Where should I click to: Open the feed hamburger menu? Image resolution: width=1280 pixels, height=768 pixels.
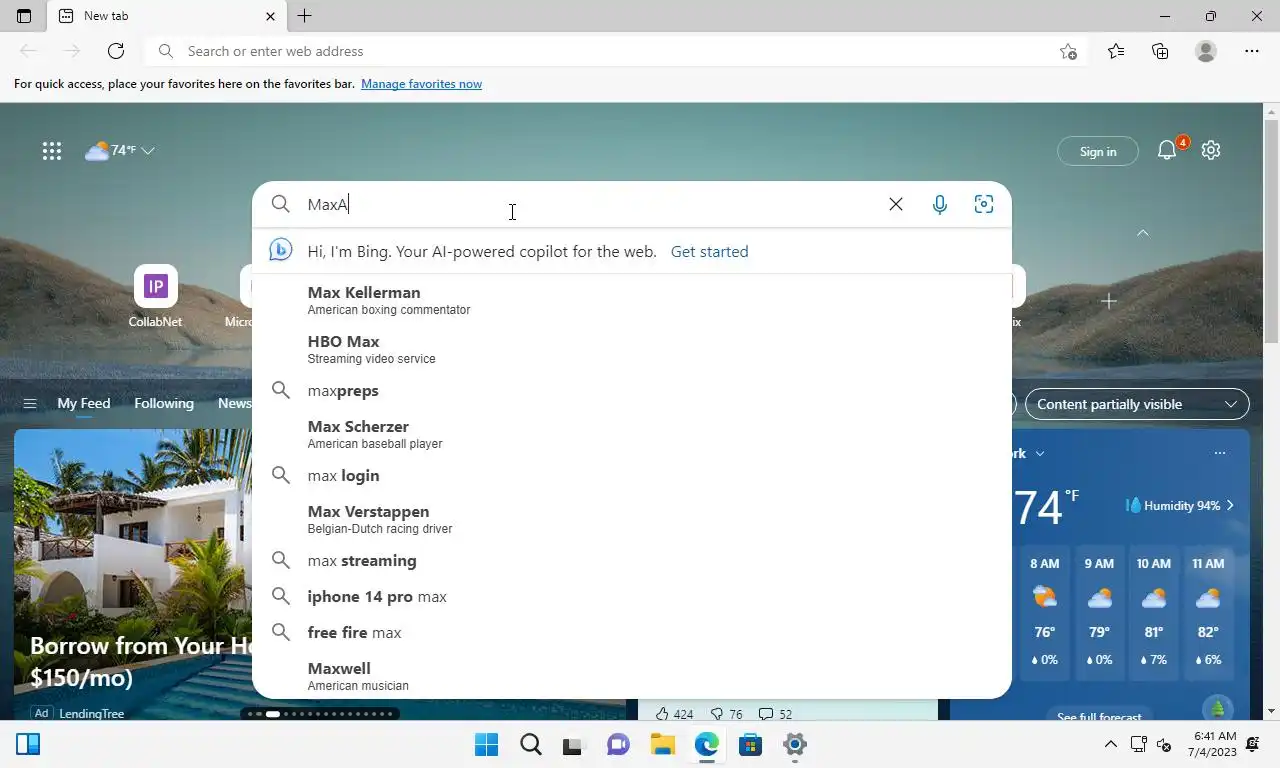[30, 404]
